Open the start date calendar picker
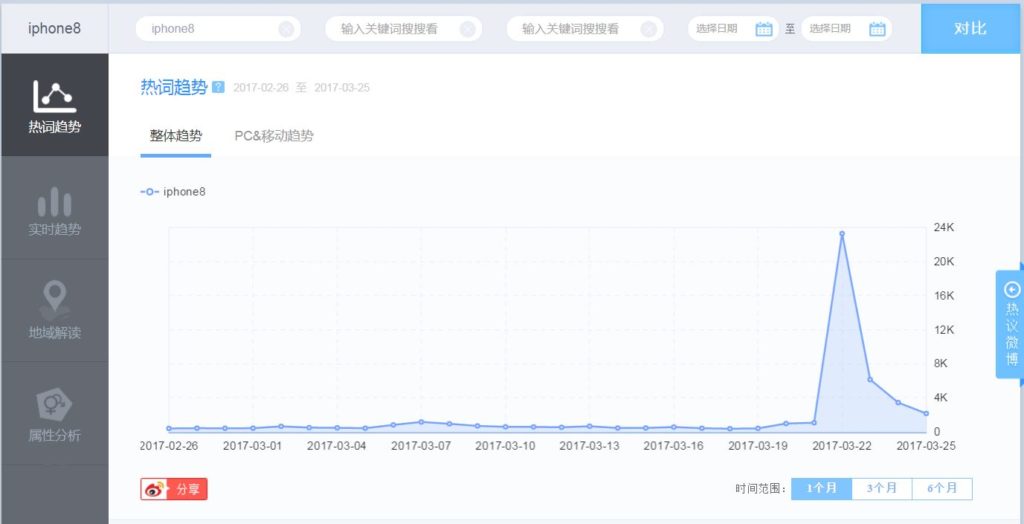 tap(763, 29)
